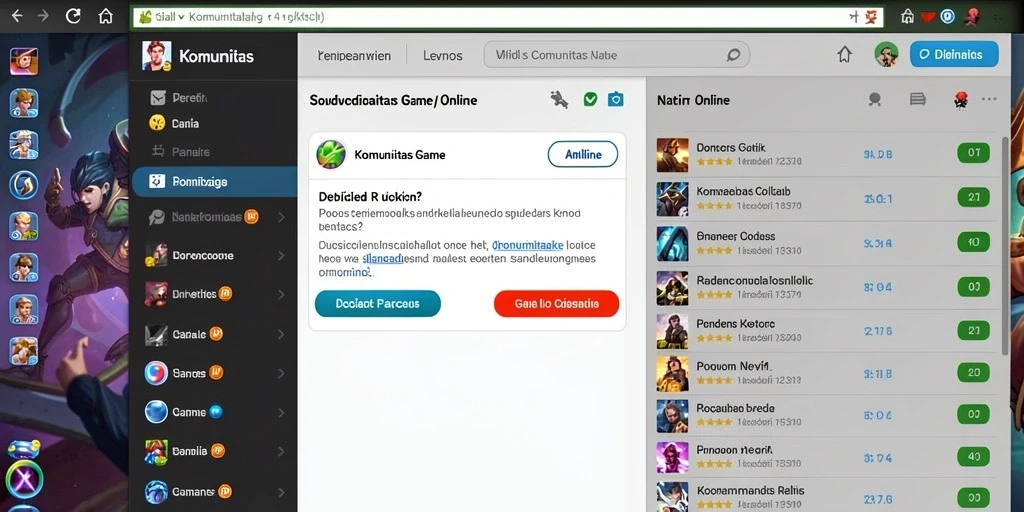The image size is (1024, 512).
Task: Click the Sanoes blue-red ball icon
Action: (x=156, y=373)
